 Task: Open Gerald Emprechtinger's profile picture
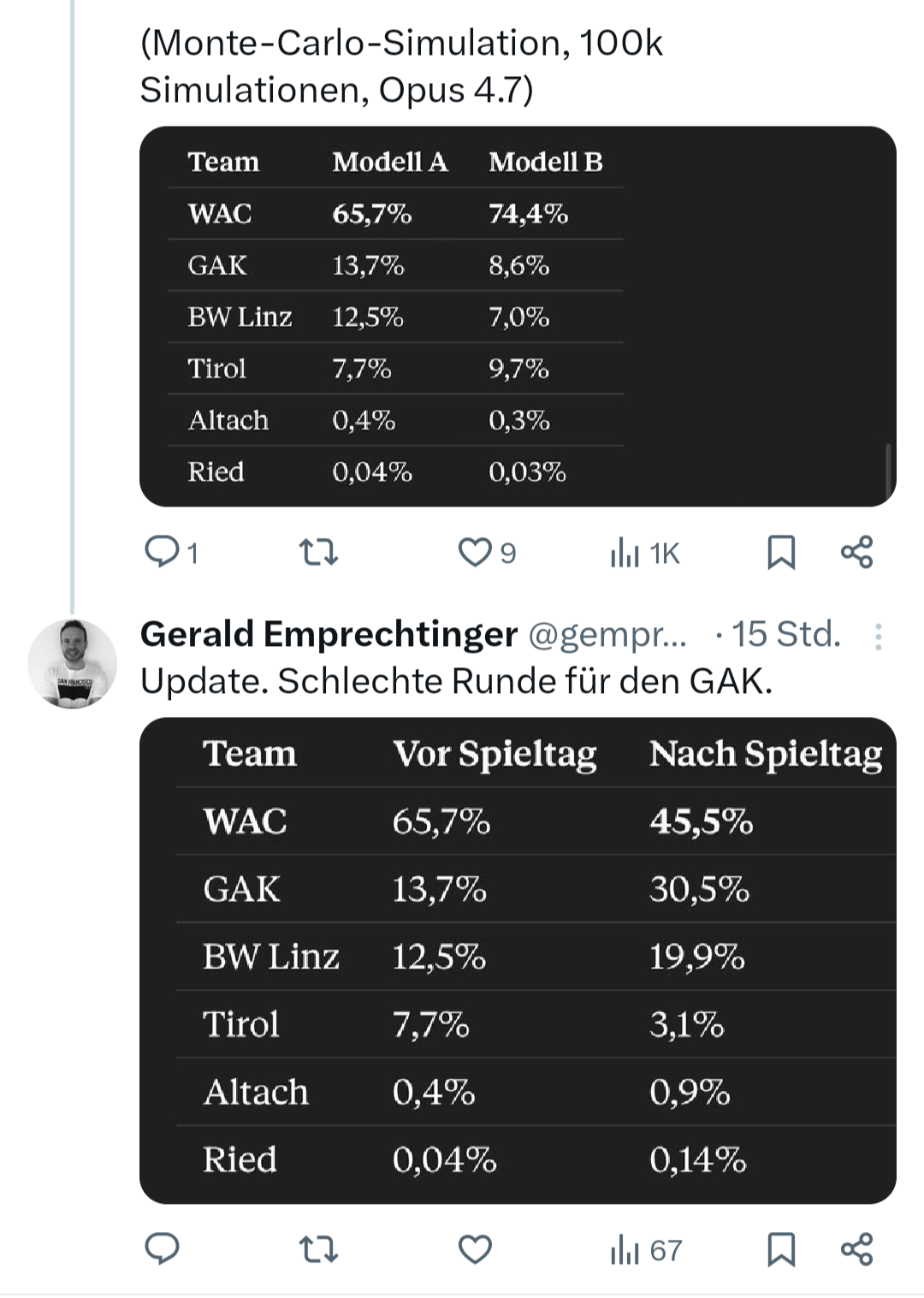click(72, 664)
